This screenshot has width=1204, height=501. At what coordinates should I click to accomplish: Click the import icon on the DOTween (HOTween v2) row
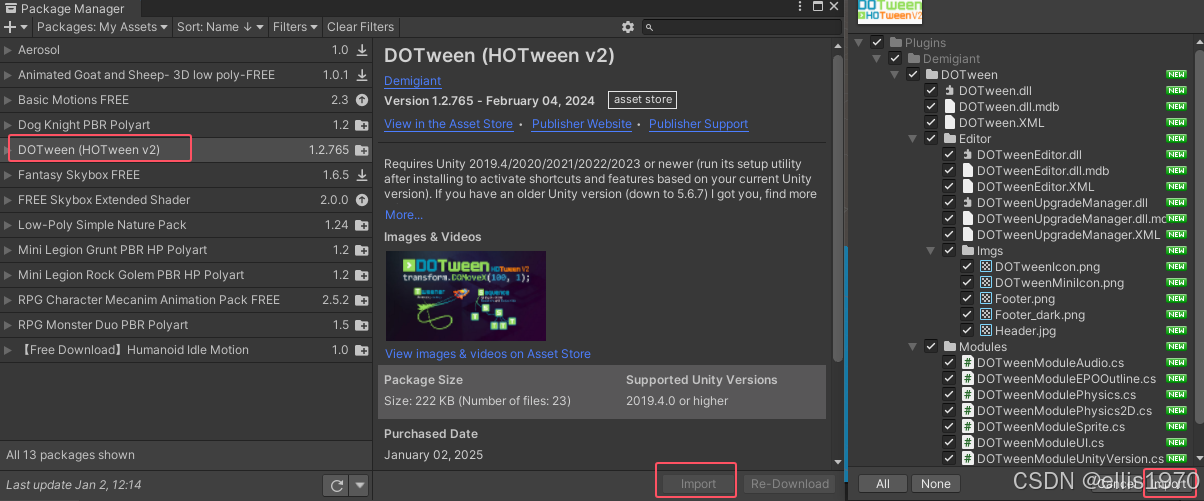click(362, 150)
